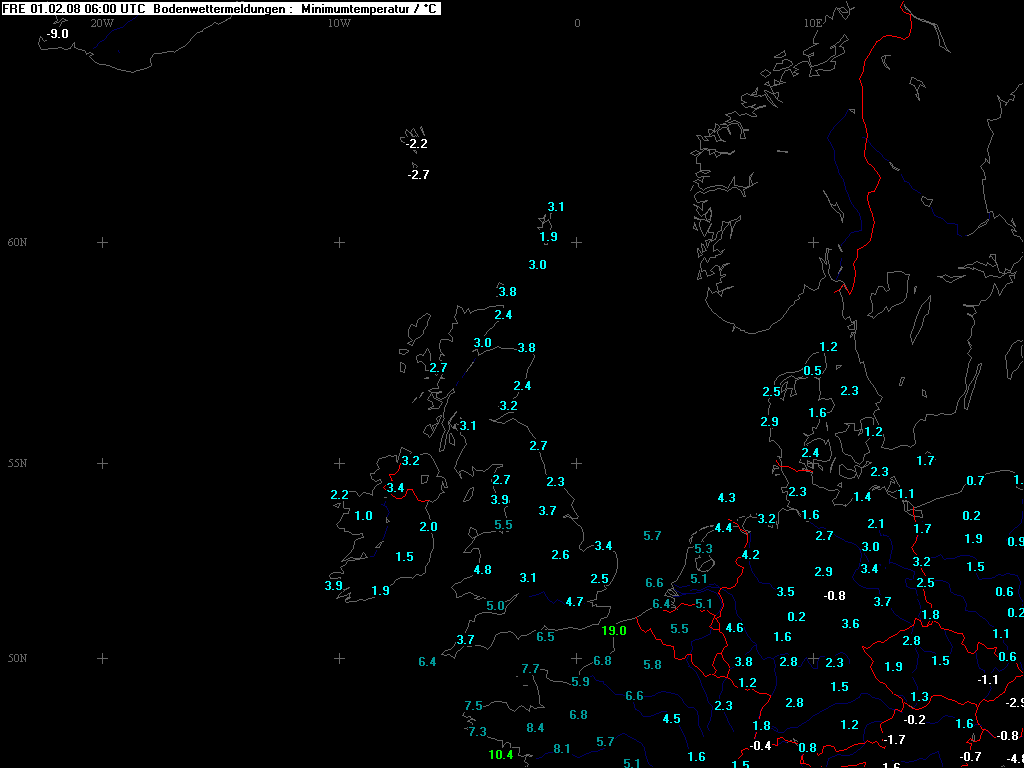Click the white -1.1 temperature reading
1024x768 pixels.
pyautogui.click(x=988, y=680)
